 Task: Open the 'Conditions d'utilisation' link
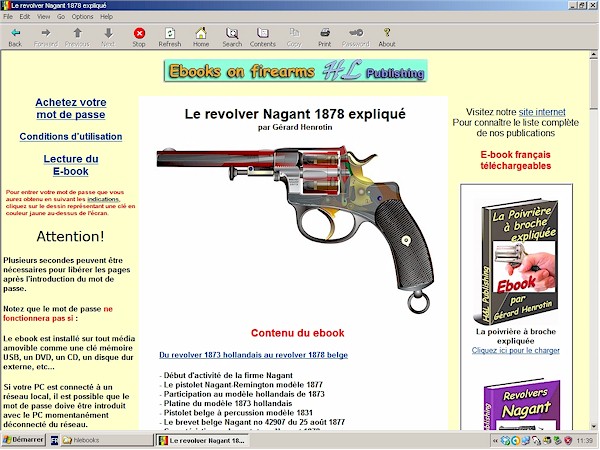[71, 137]
